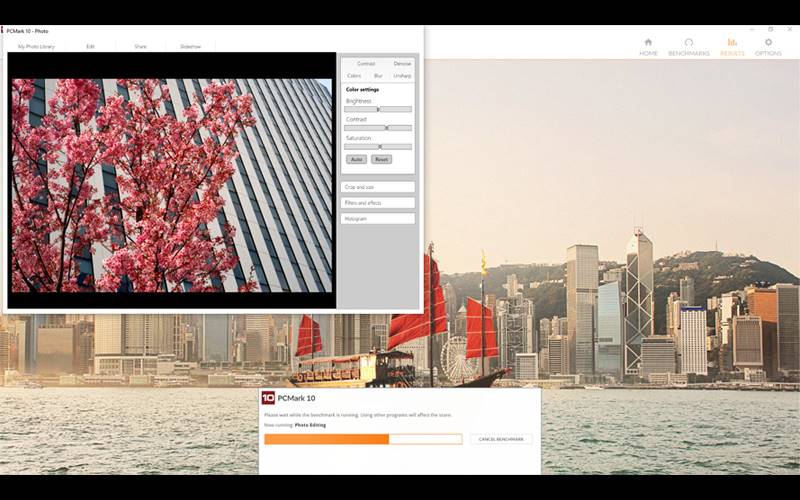Select the Denoise adjustment tab

pyautogui.click(x=402, y=64)
